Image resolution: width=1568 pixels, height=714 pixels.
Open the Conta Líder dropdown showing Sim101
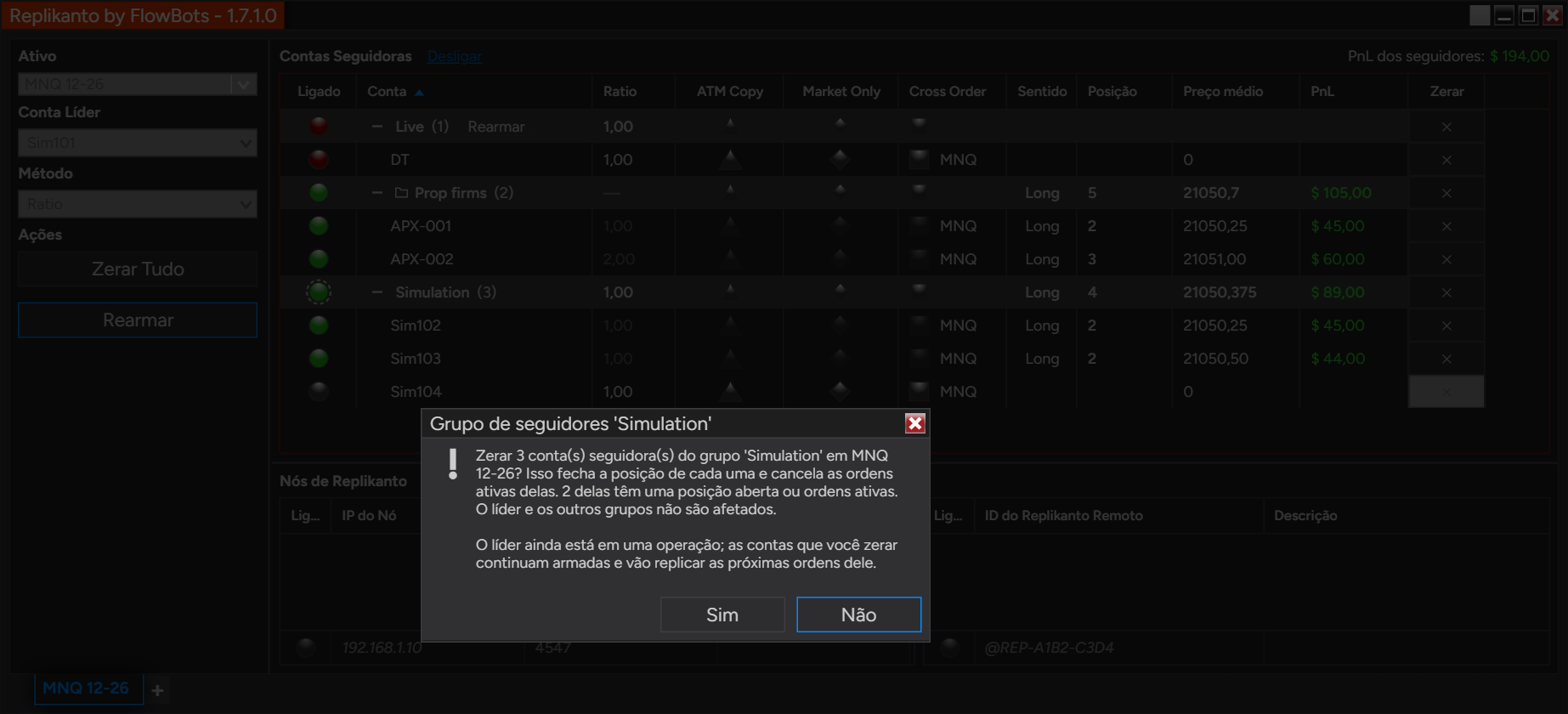138,143
